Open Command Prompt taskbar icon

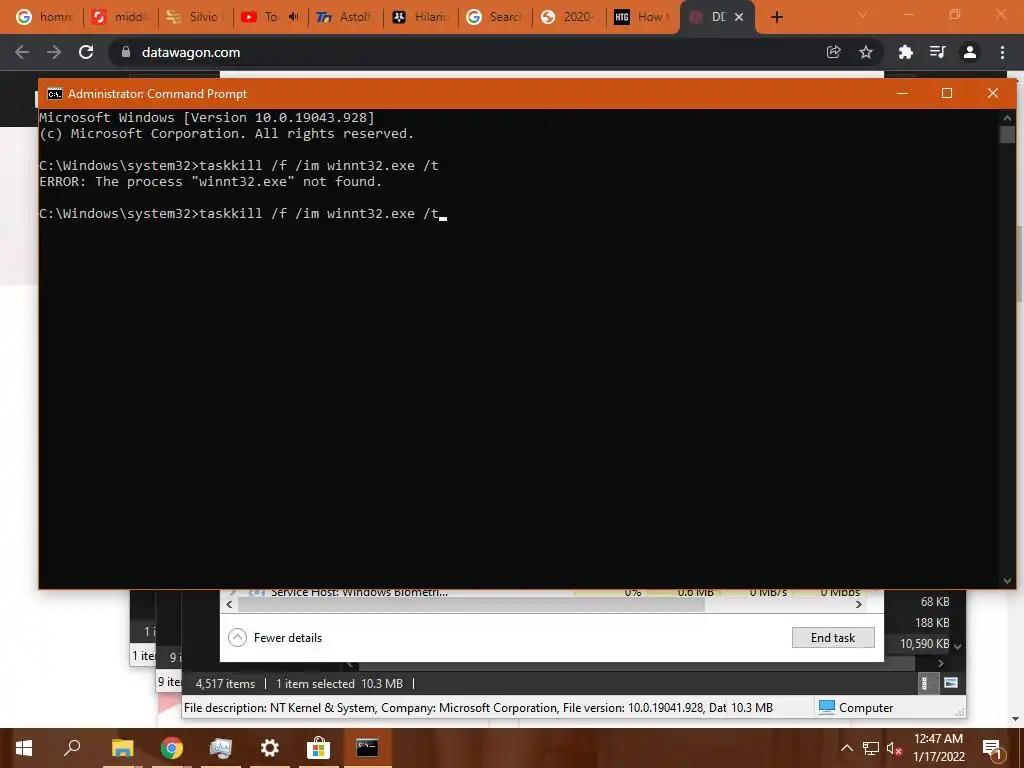367,748
